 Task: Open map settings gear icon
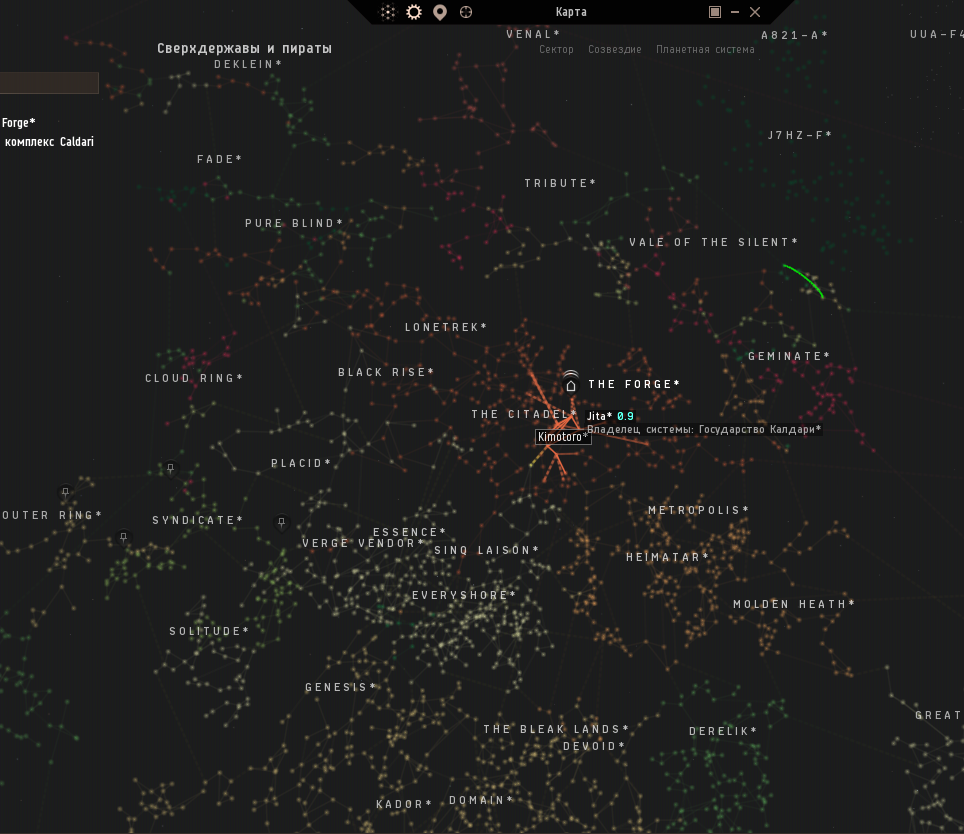pyautogui.click(x=414, y=12)
